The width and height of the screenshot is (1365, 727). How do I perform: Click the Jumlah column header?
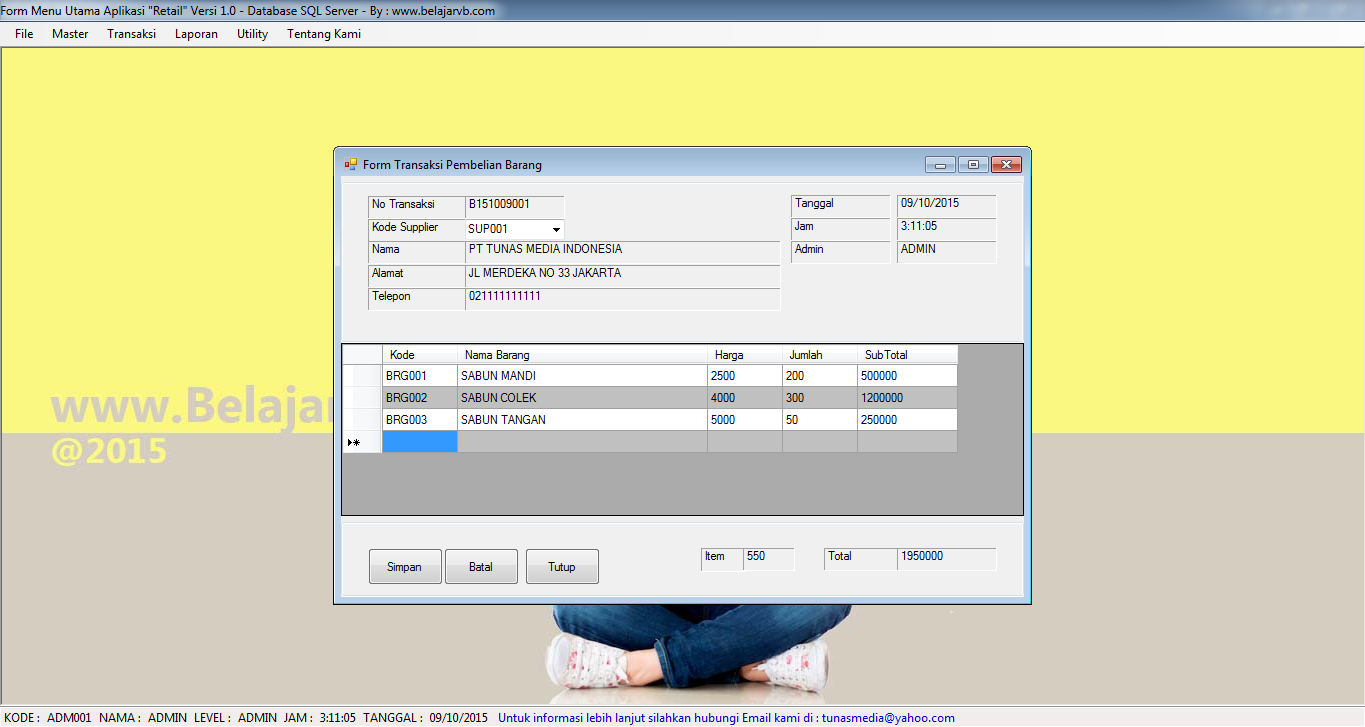click(820, 355)
